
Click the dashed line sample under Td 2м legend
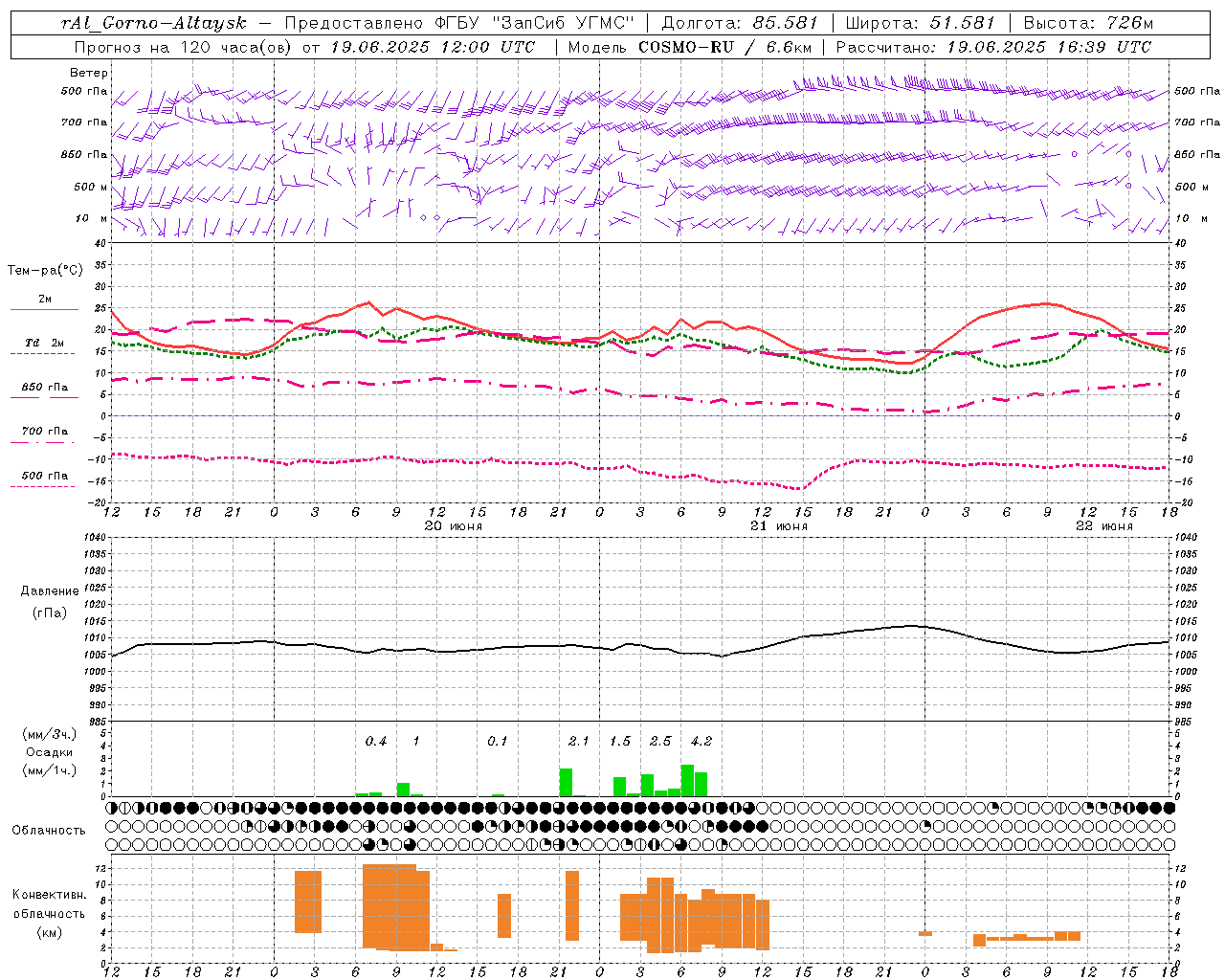coord(42,354)
